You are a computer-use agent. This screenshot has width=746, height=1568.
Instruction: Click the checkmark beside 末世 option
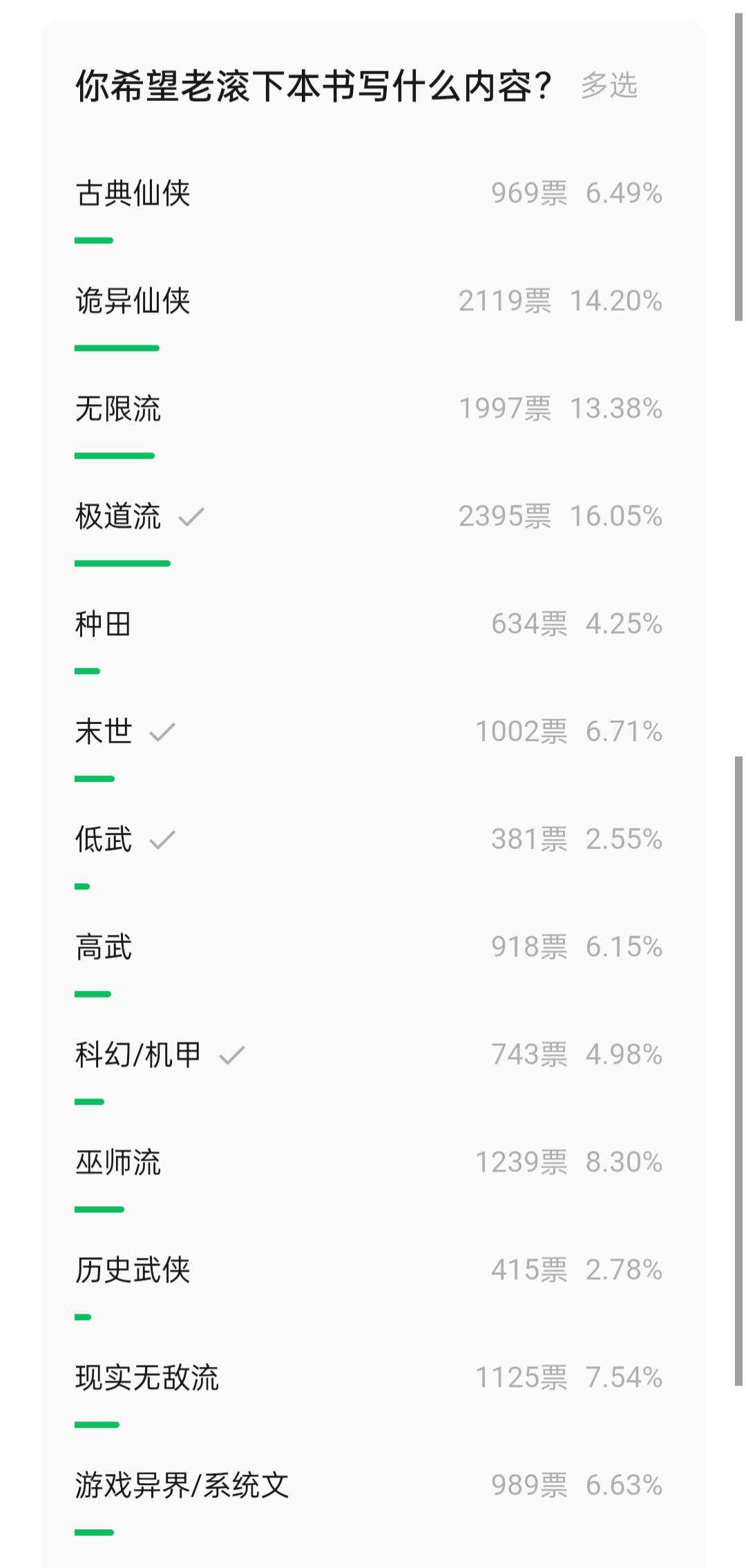162,732
